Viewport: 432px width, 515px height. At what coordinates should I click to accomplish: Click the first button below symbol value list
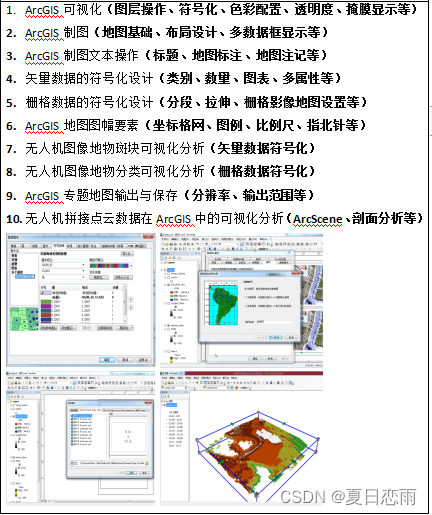click(49, 328)
